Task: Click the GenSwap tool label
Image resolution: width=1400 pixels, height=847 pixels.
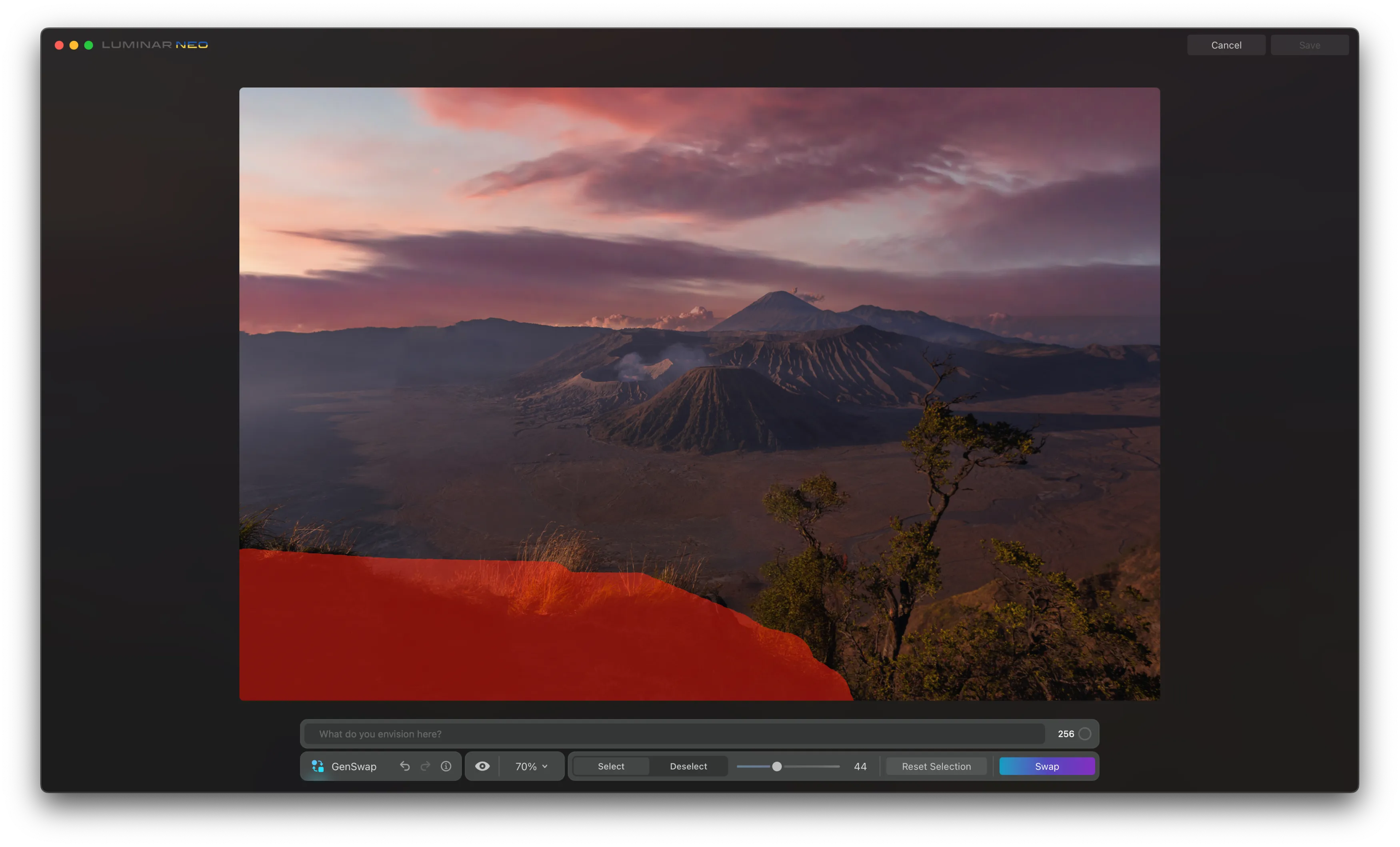Action: (354, 766)
